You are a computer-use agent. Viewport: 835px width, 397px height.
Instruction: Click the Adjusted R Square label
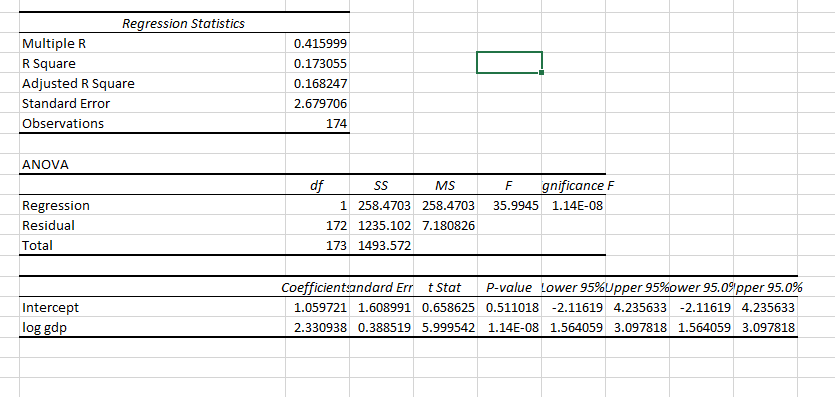click(152, 84)
